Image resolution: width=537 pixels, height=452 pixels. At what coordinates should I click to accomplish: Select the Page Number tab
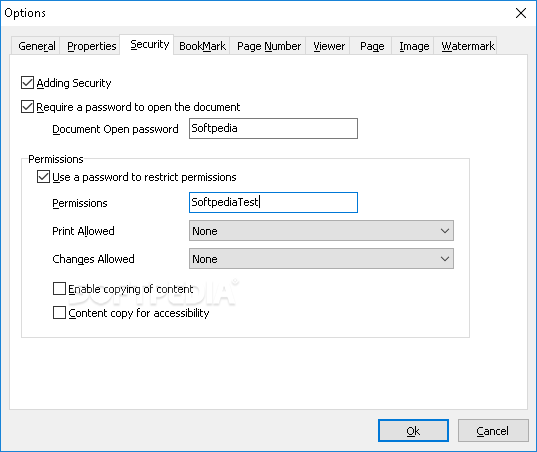268,46
